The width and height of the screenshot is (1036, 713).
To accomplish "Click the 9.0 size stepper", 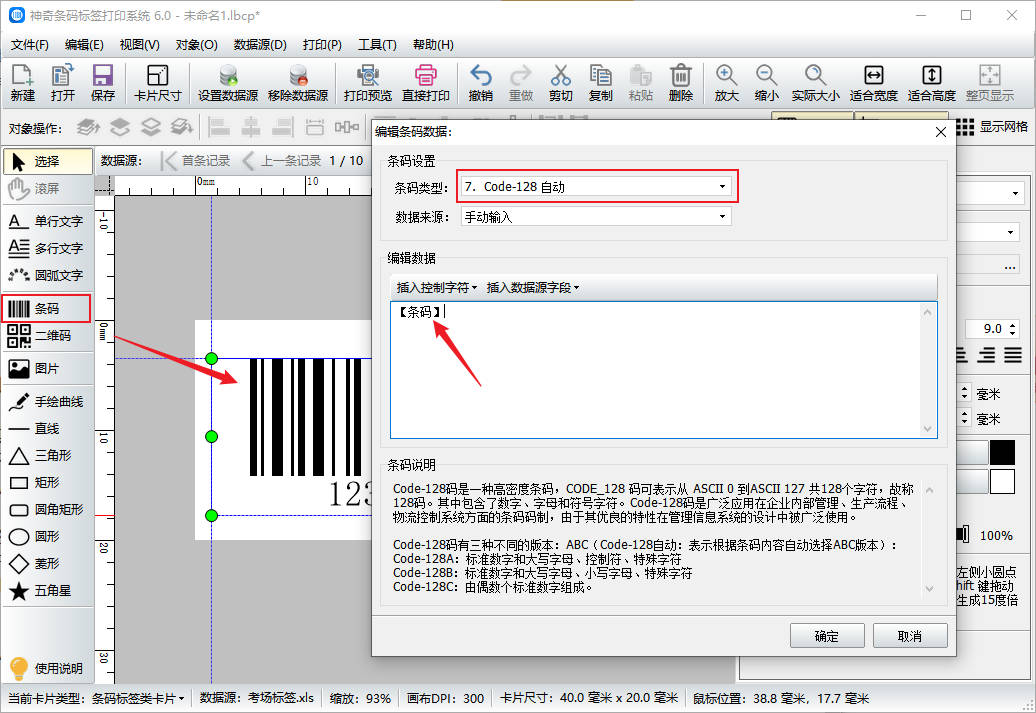I will (x=1014, y=328).
